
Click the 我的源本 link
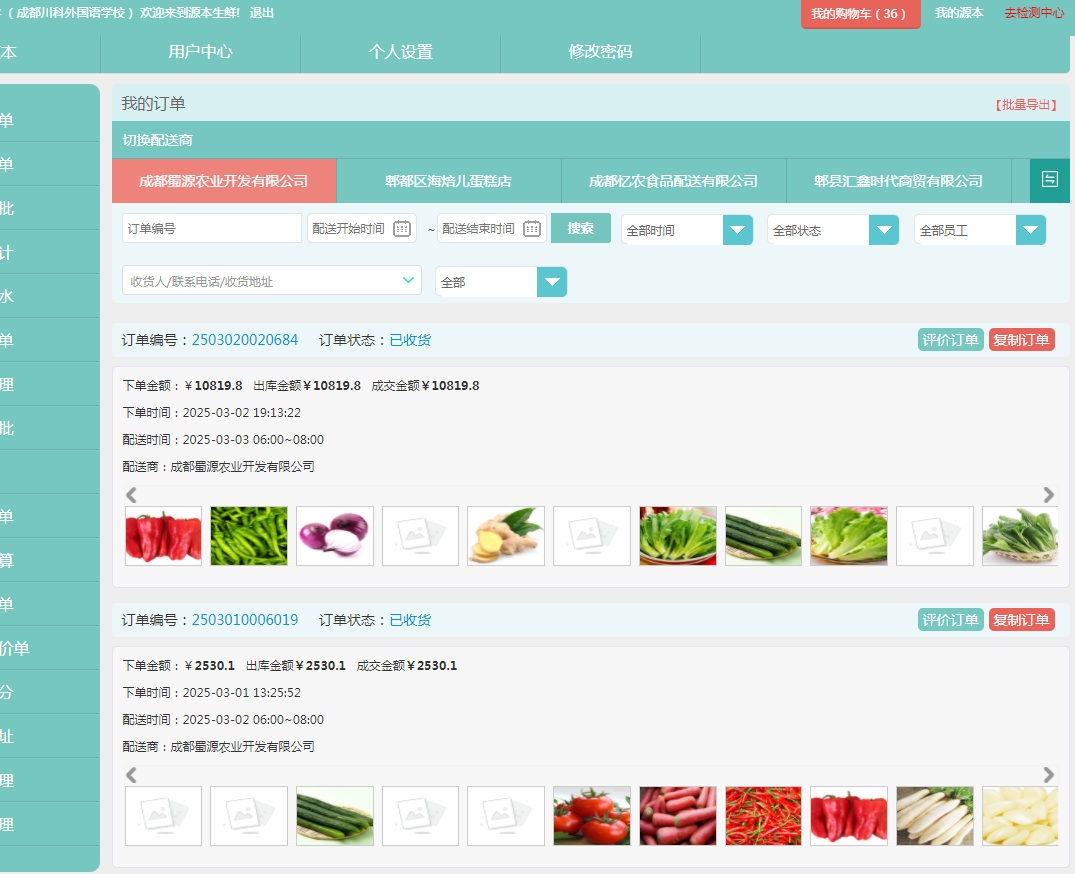coord(958,13)
